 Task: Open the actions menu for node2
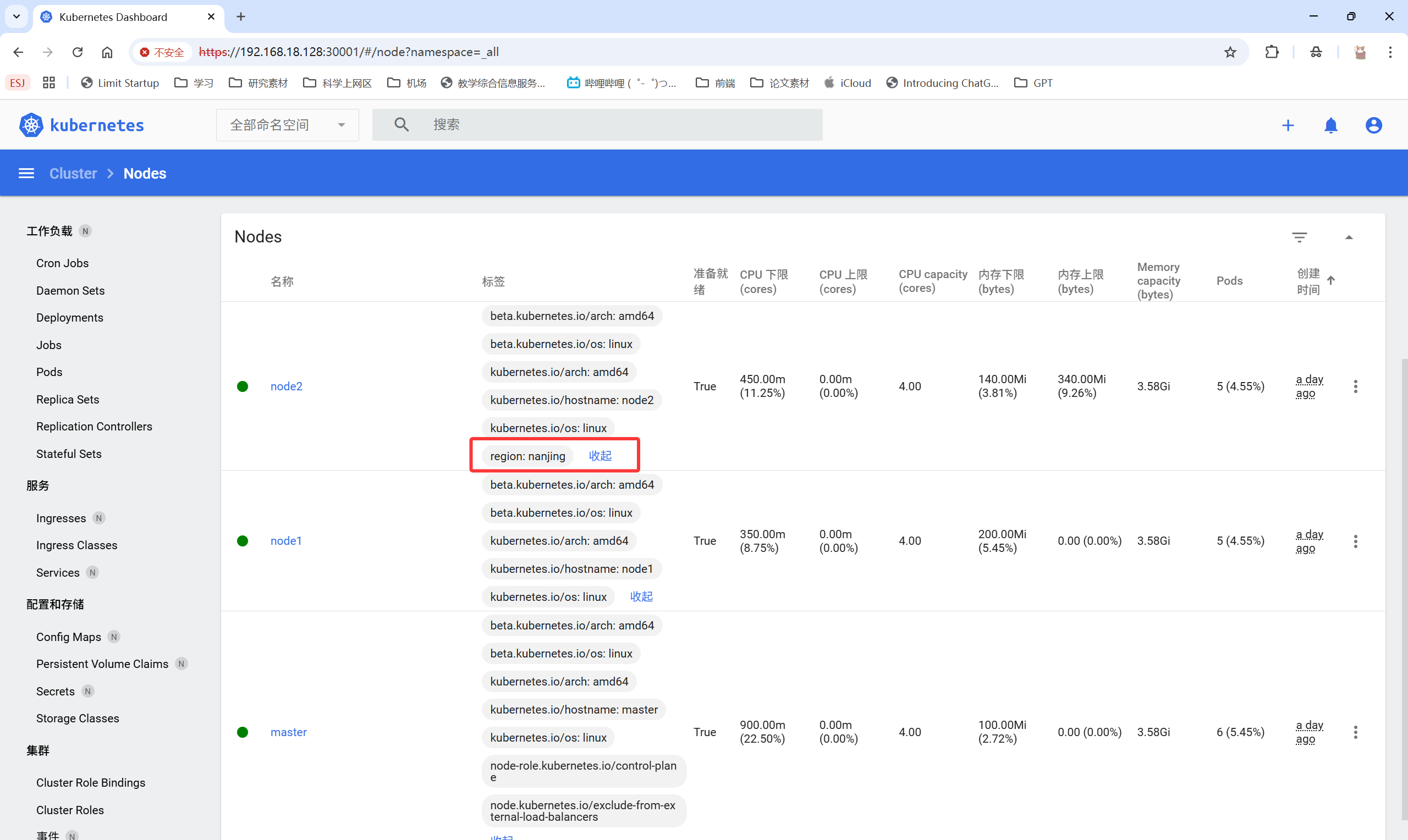(x=1355, y=386)
